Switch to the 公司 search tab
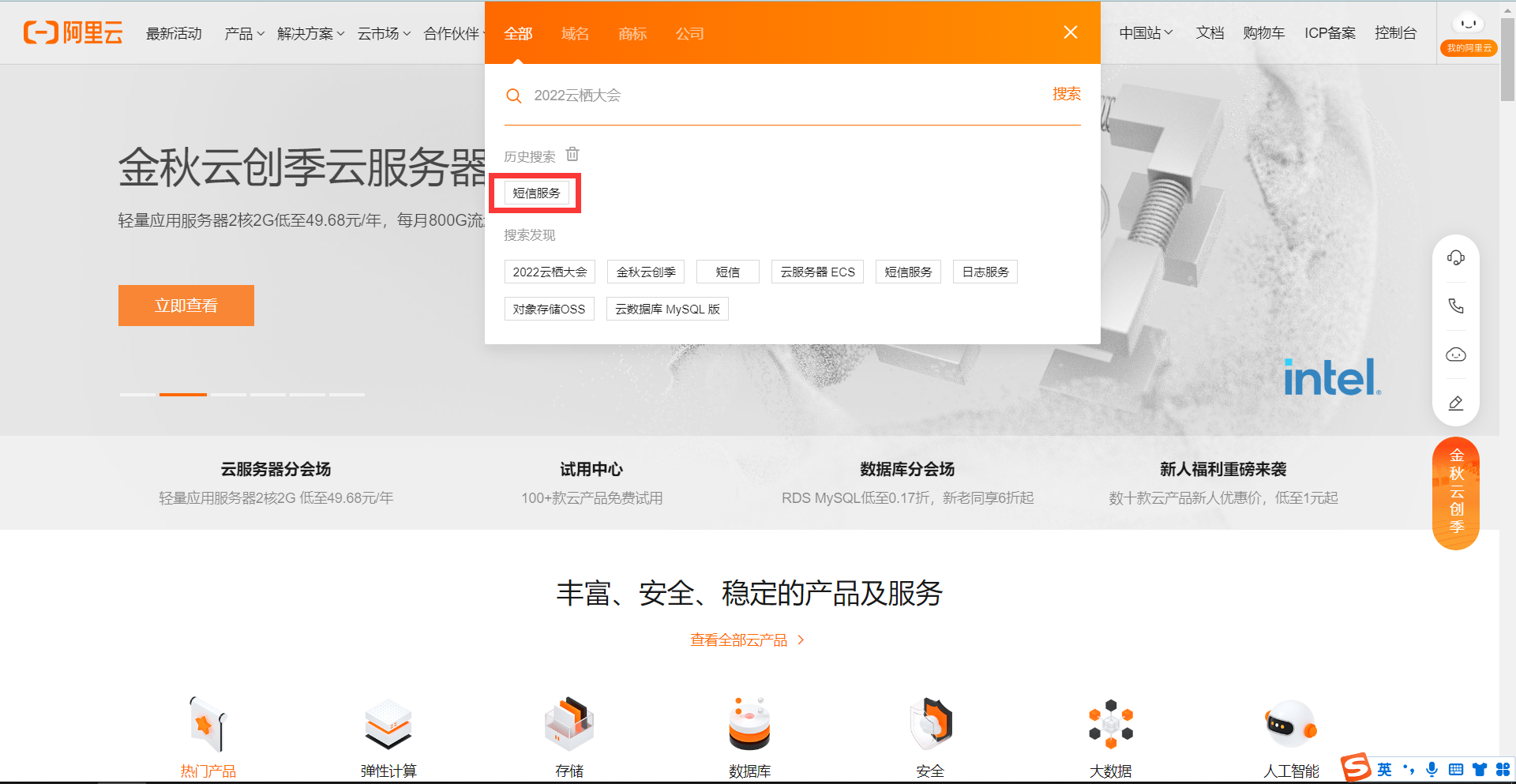 tap(689, 34)
